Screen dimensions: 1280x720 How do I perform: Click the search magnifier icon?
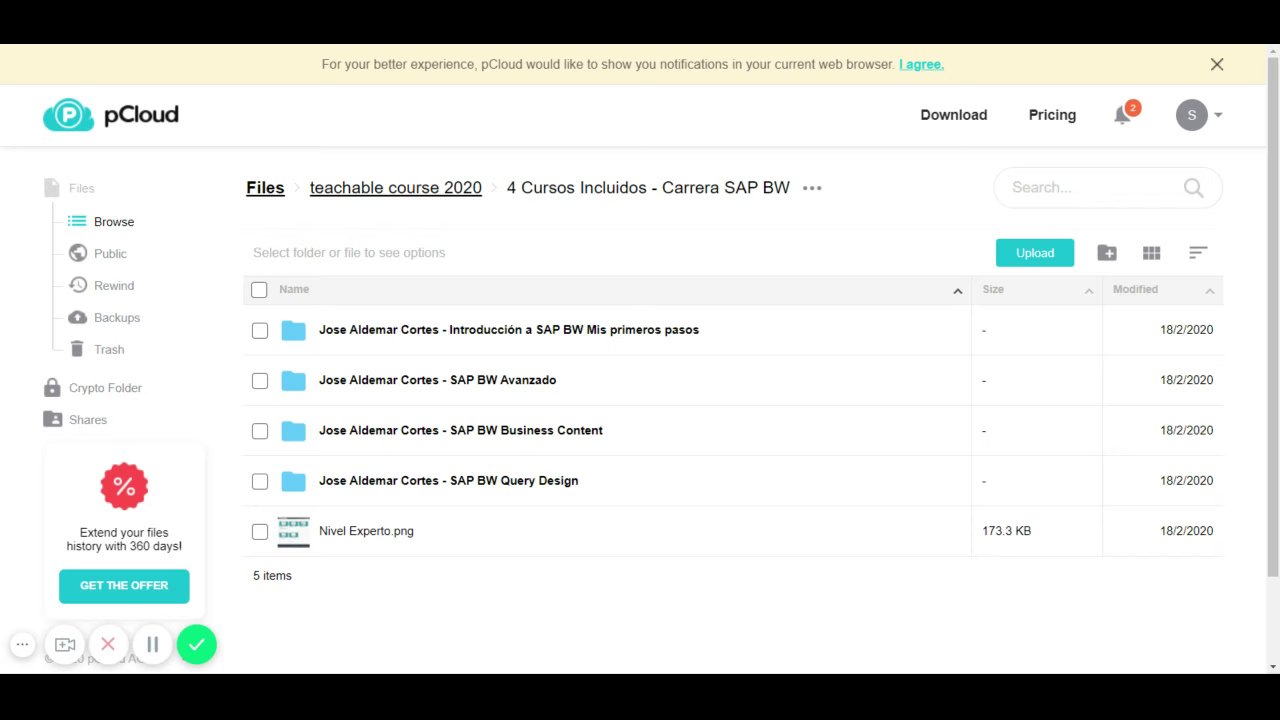(x=1193, y=188)
